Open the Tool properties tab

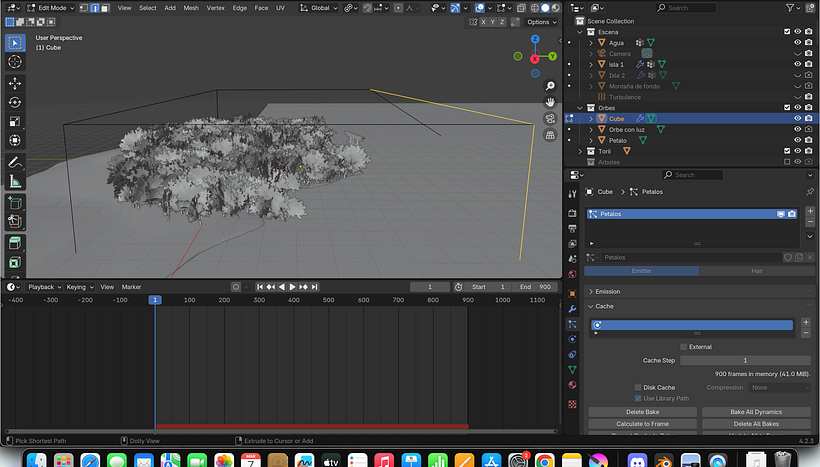point(573,194)
